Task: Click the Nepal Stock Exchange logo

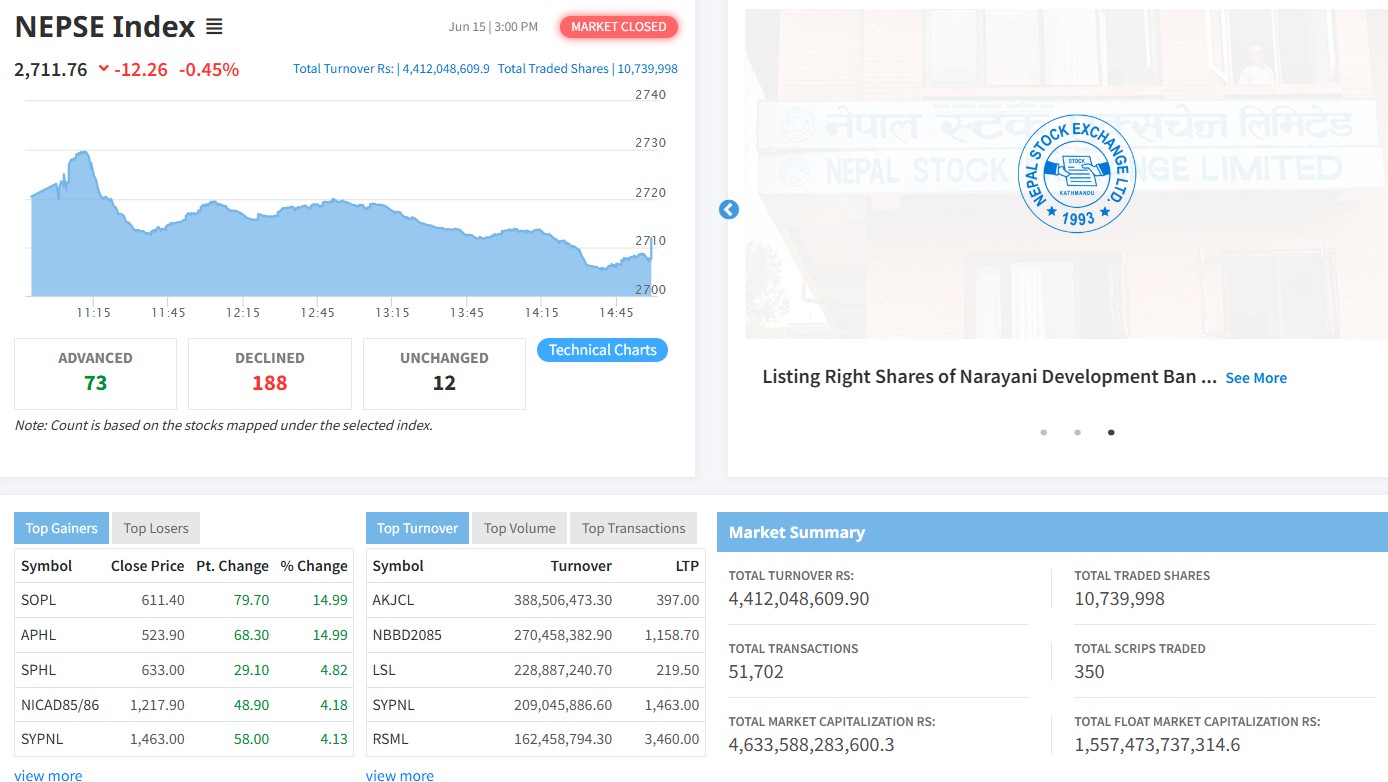Action: point(1077,174)
